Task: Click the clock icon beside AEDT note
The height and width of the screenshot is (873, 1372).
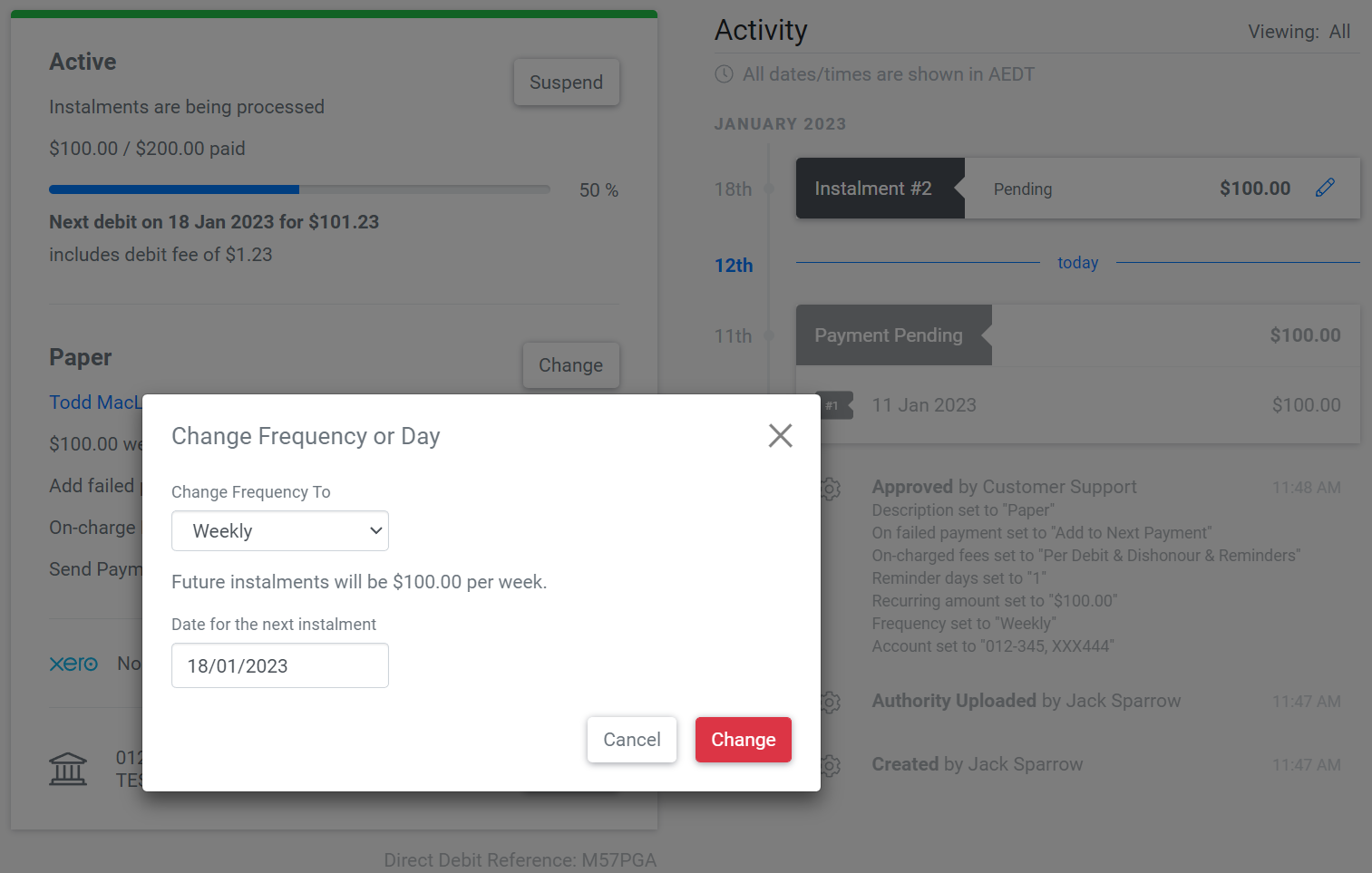Action: [x=724, y=74]
